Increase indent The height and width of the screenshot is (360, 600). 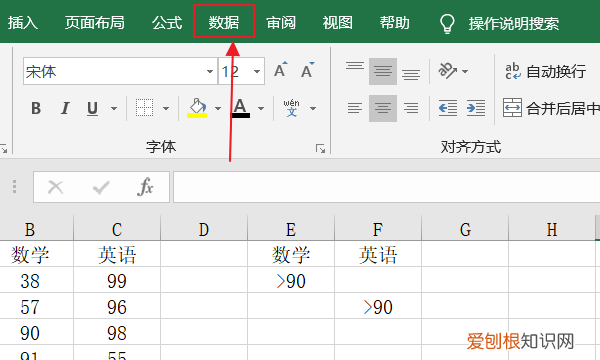click(476, 108)
